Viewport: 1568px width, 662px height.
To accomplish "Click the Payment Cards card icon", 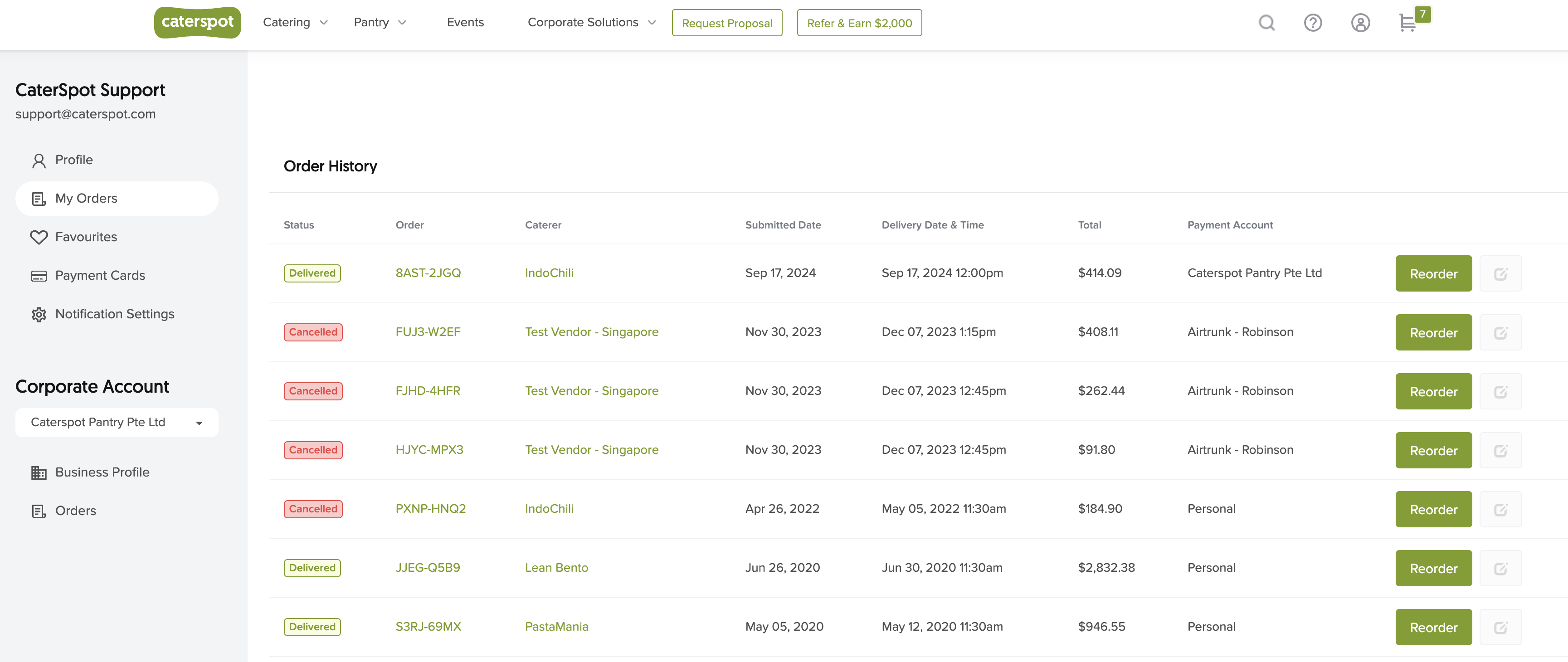I will click(x=39, y=276).
